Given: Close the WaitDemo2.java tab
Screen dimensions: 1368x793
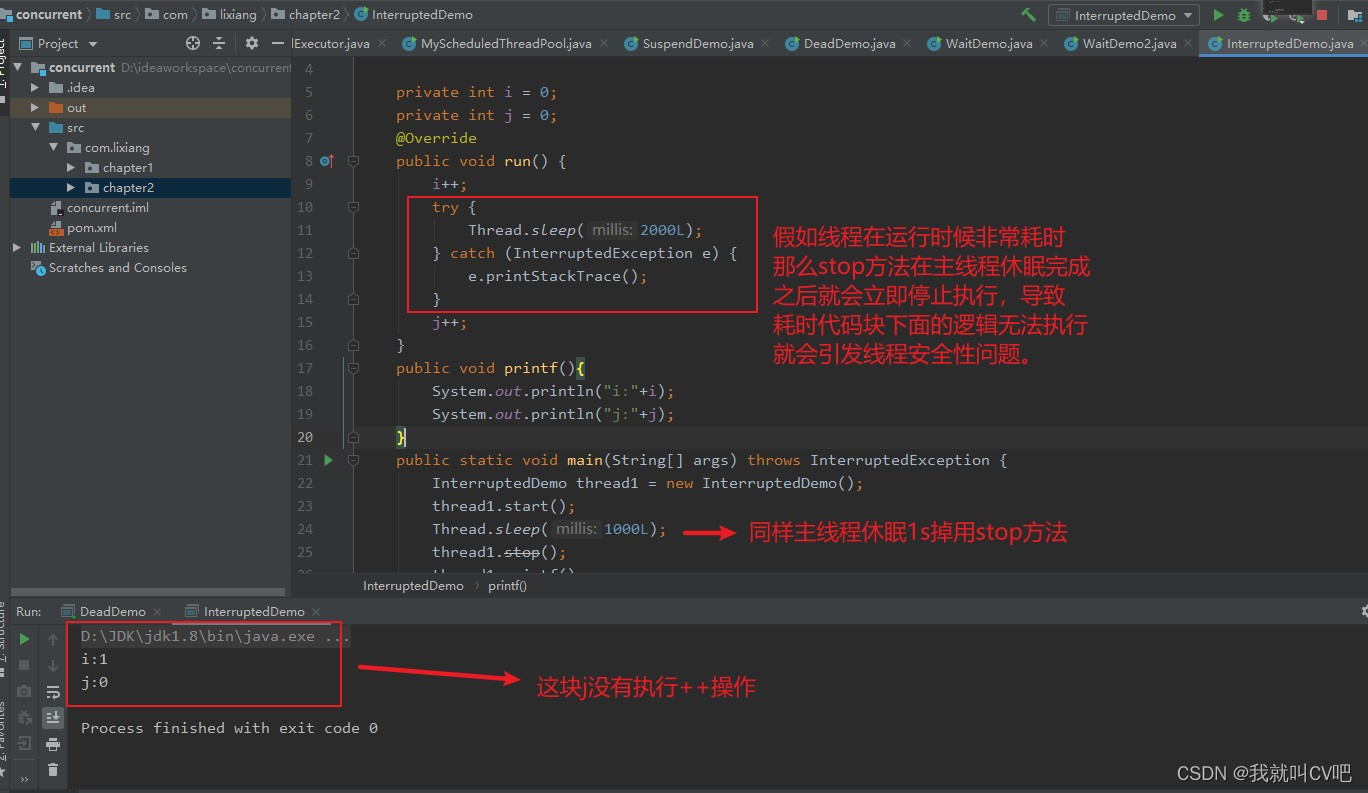Looking at the screenshot, I should pos(1188,44).
